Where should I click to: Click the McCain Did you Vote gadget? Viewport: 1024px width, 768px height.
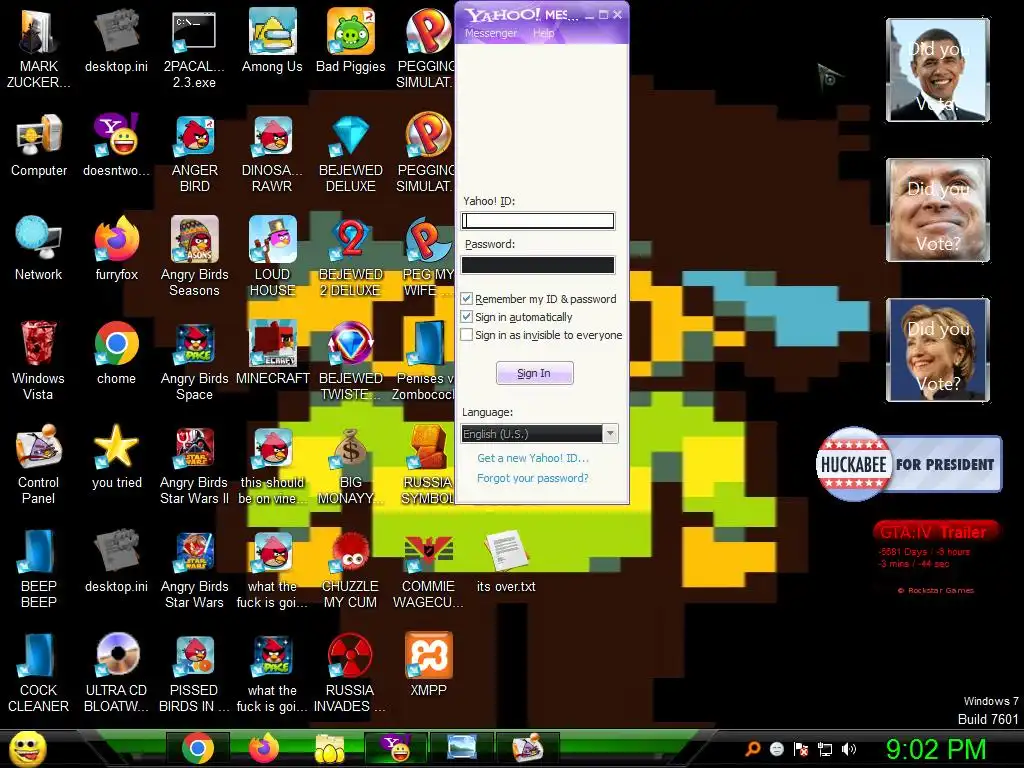938,210
